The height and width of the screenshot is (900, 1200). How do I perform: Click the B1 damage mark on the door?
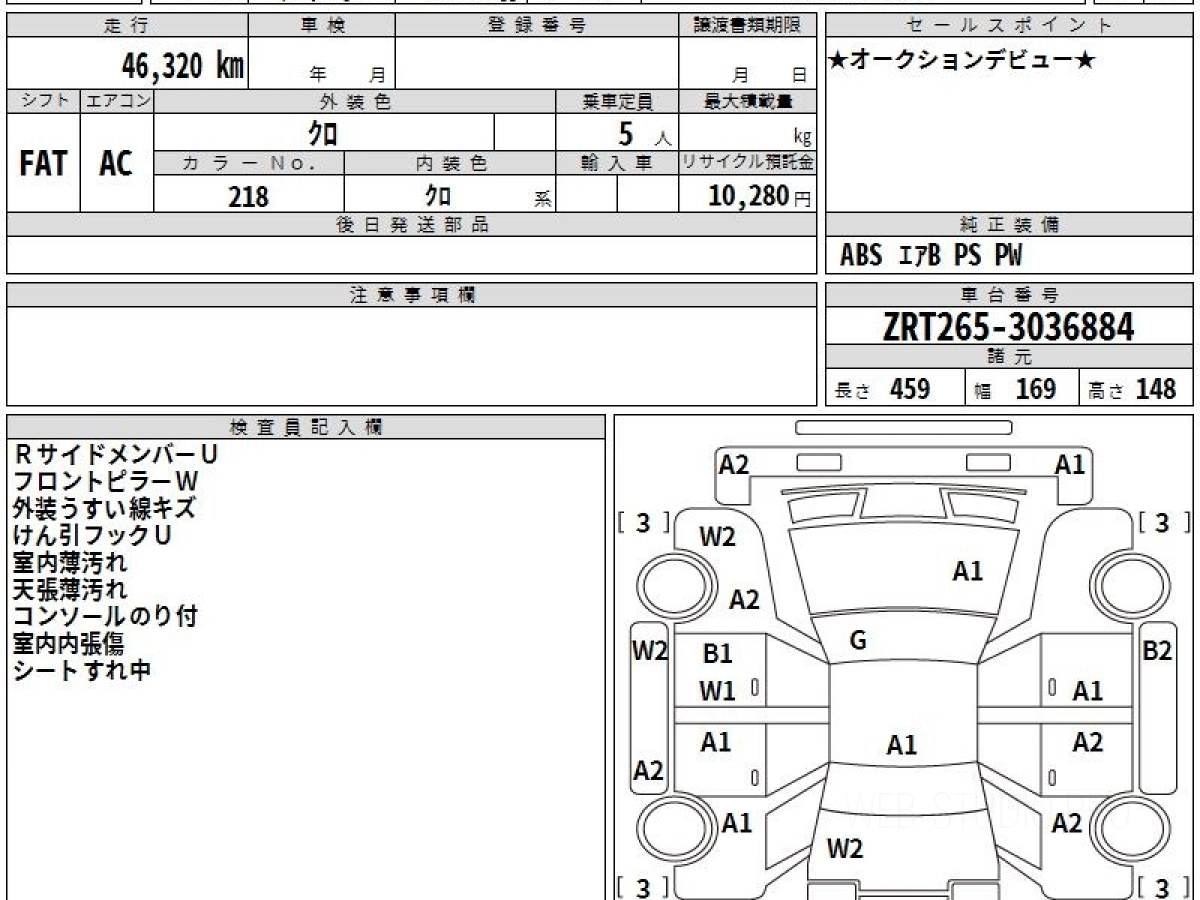pyautogui.click(x=717, y=654)
